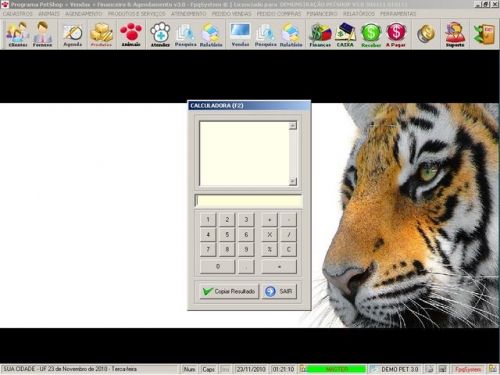
Task: Open the PEDIDO COMPRAS menu
Action: pyautogui.click(x=279, y=14)
